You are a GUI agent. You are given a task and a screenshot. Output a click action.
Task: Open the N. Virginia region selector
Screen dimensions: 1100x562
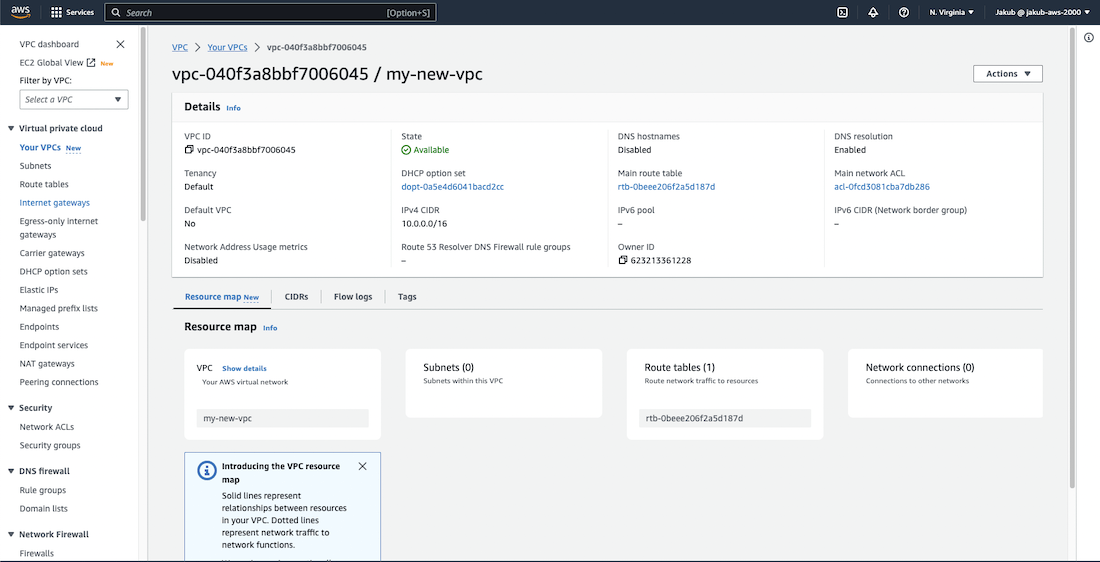951,13
